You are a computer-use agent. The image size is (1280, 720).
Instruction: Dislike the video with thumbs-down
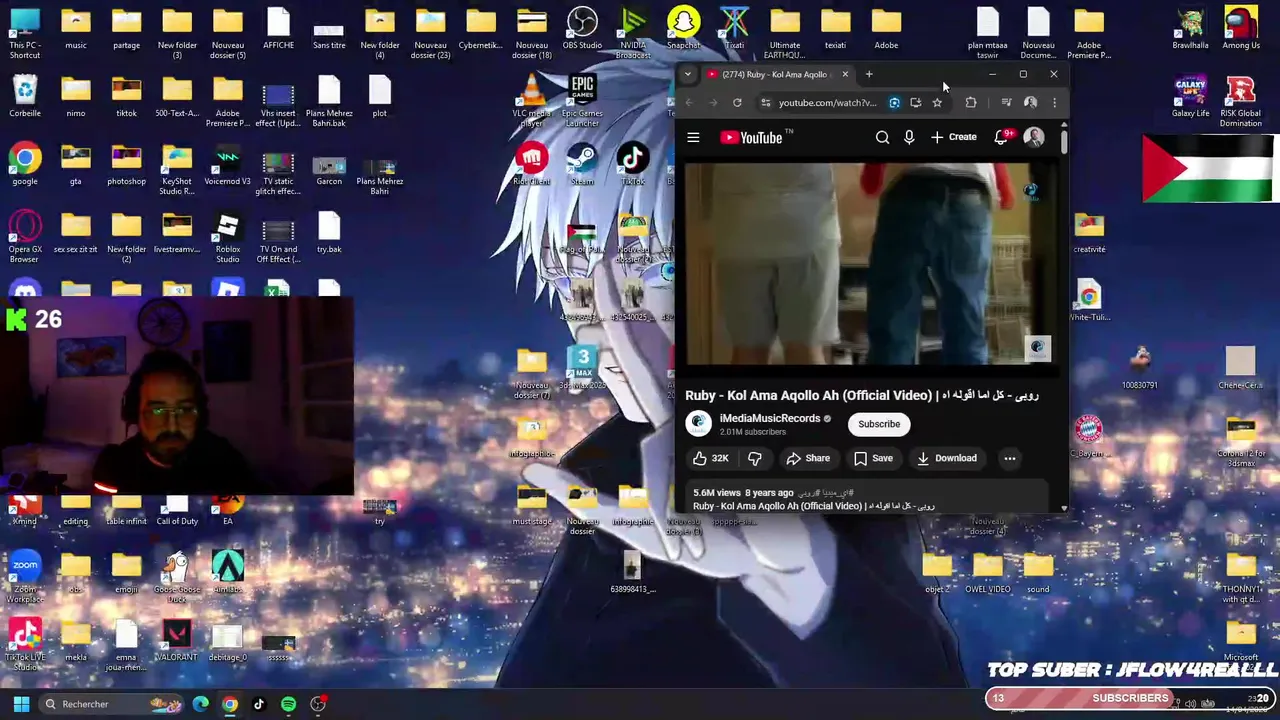(x=755, y=458)
